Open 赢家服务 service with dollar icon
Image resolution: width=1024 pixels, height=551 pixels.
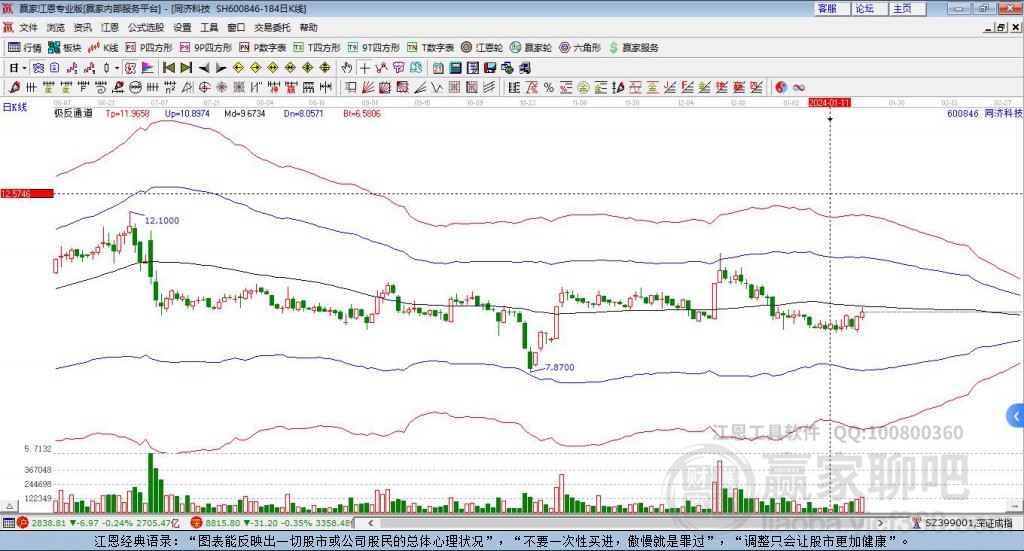coord(633,48)
